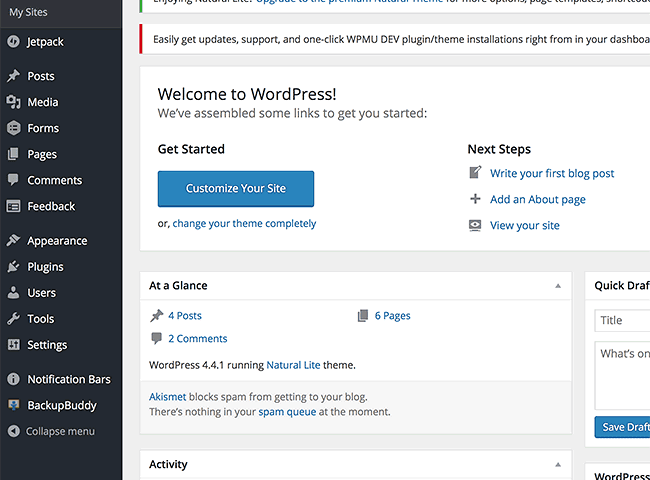Open the Forms menu
Image resolution: width=650 pixels, height=480 pixels.
tap(43, 128)
